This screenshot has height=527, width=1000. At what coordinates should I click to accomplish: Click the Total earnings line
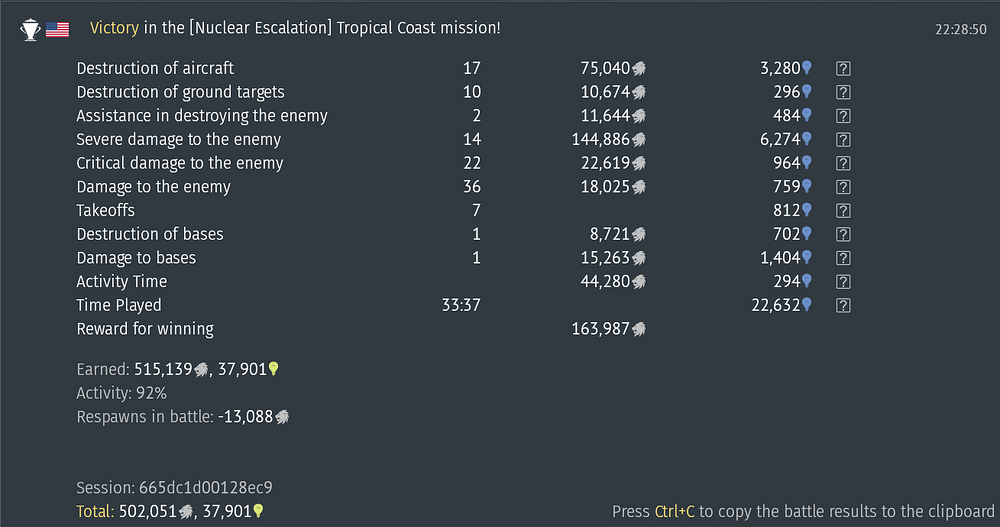(x=170, y=511)
